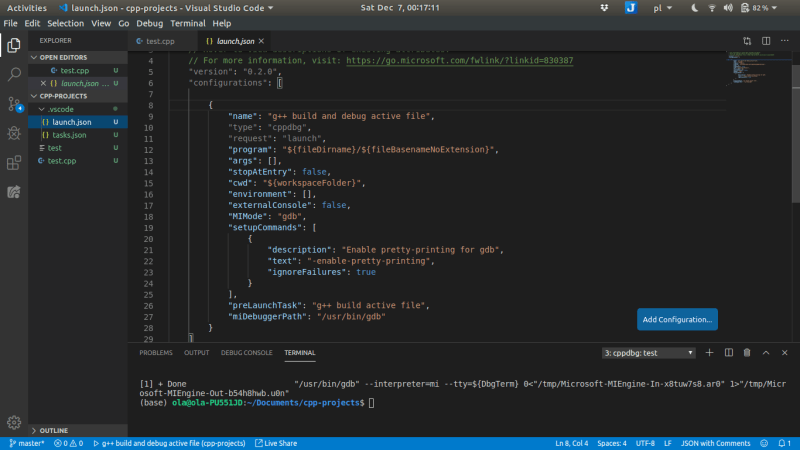Open the Edit menu
The width and height of the screenshot is (800, 450).
pyautogui.click(x=32, y=23)
